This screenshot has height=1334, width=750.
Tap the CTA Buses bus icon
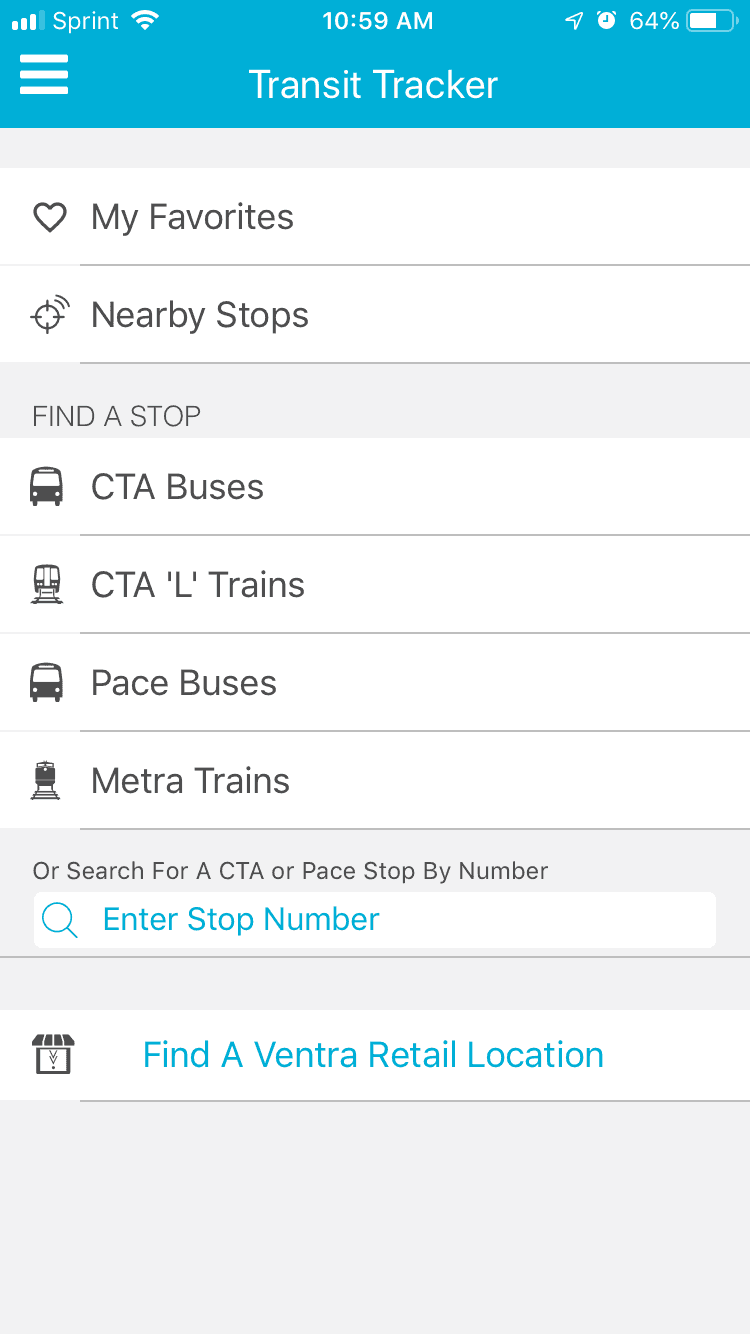tap(46, 487)
